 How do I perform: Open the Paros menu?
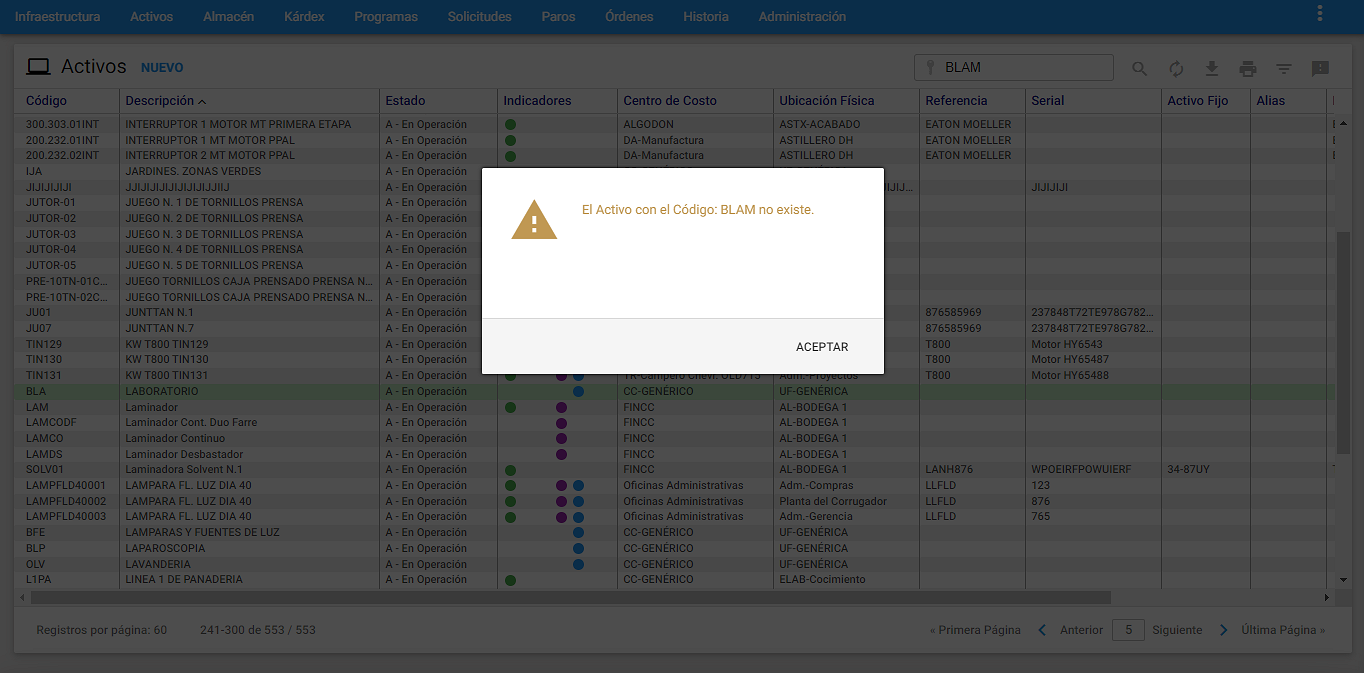tap(558, 16)
